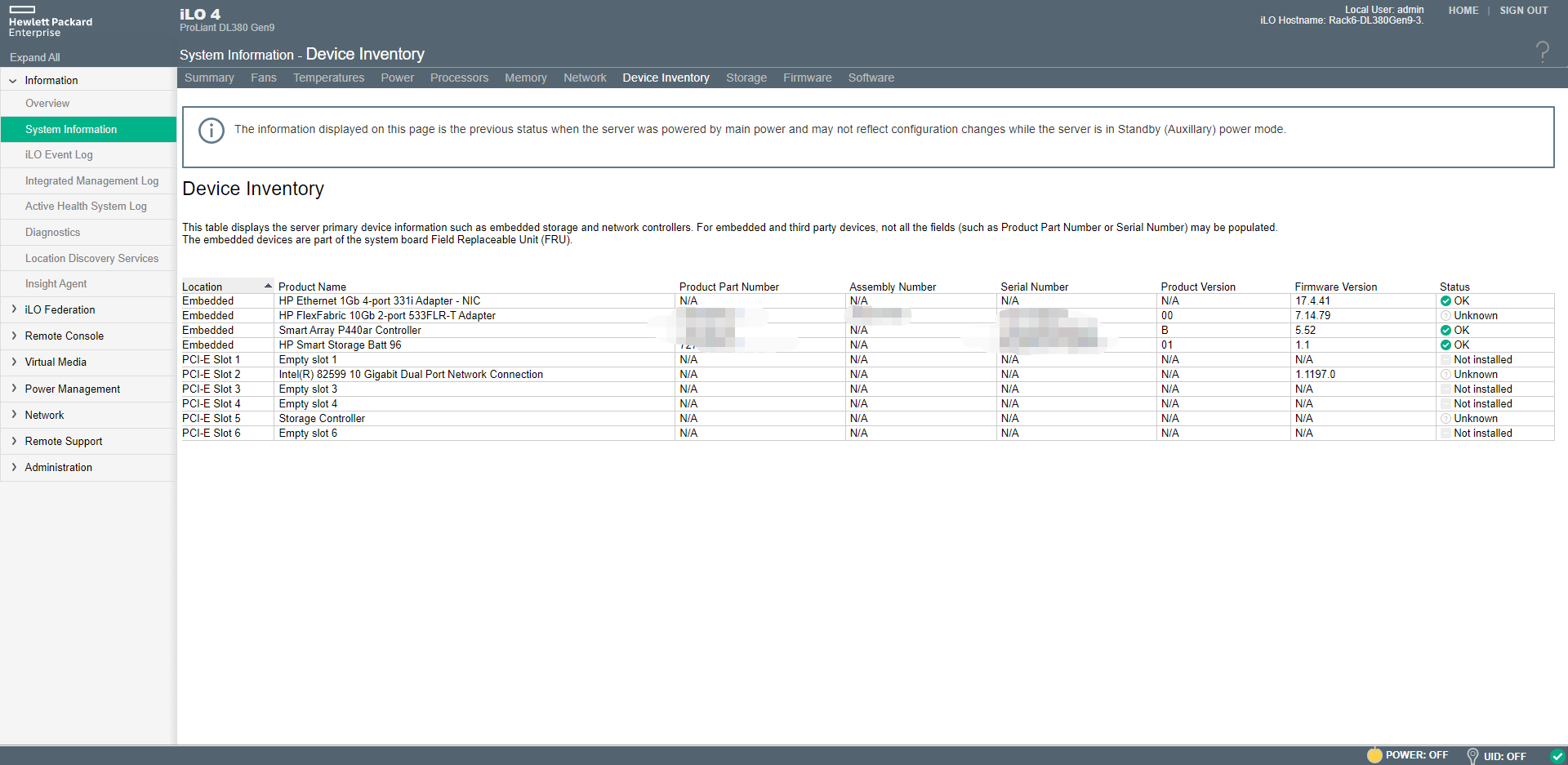Sort table by the Location column arrow
The image size is (1568, 765).
tap(268, 286)
